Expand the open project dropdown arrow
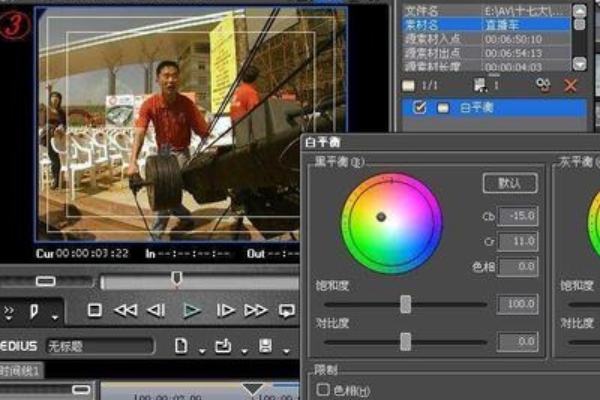Viewport: 600px width, 400px height. (245, 350)
